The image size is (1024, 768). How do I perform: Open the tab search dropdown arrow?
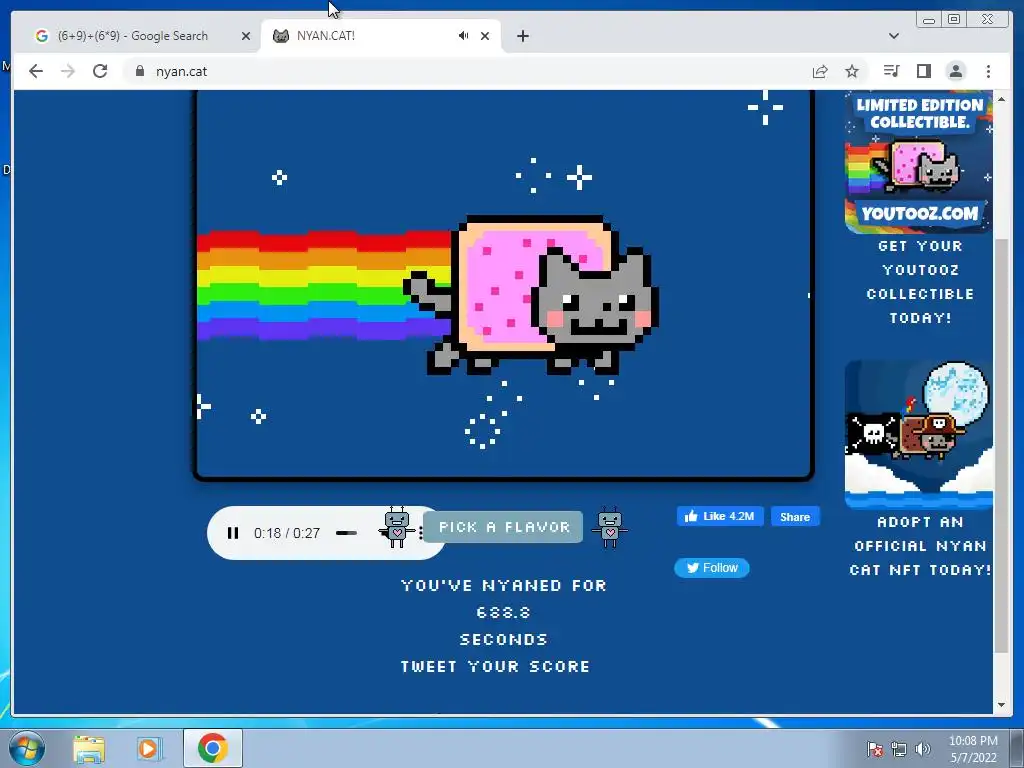[894, 36]
